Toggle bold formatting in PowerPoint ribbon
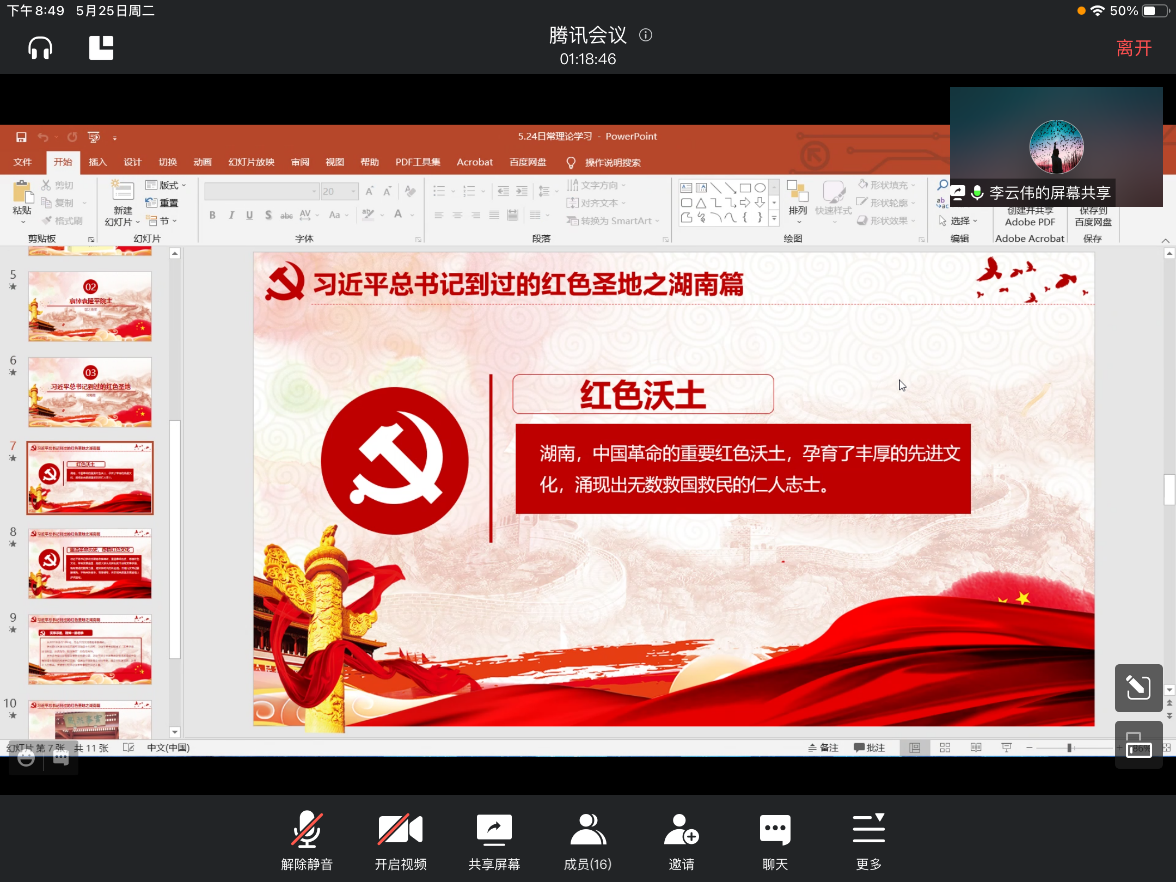Screen dimensions: 1176x882 212,215
